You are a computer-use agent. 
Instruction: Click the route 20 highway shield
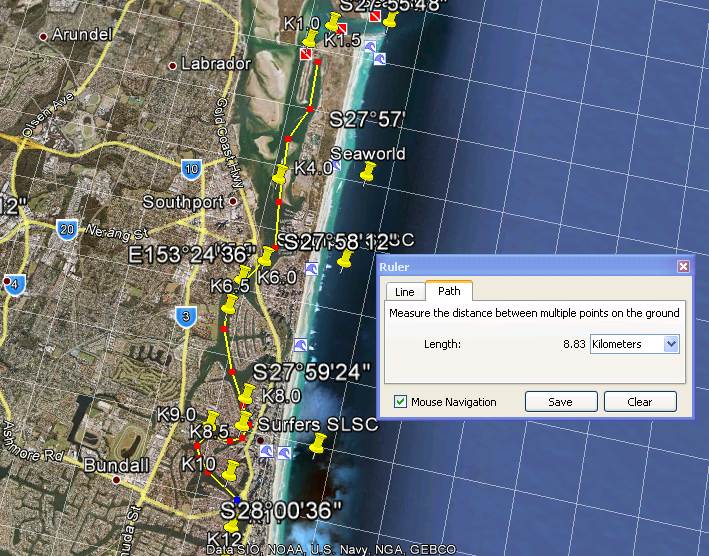[x=67, y=229]
